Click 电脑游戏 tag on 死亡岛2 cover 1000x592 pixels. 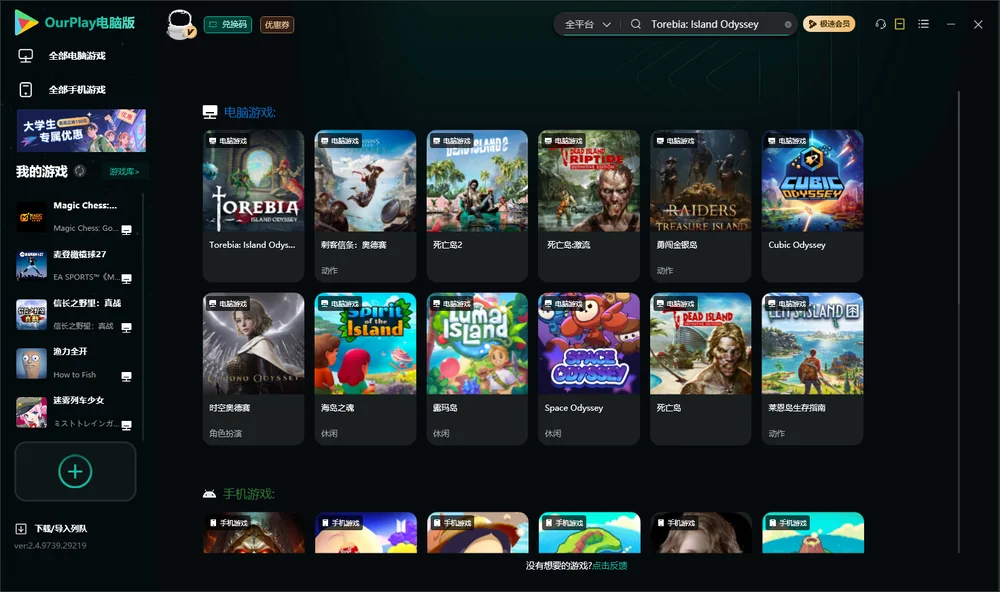(x=452, y=140)
